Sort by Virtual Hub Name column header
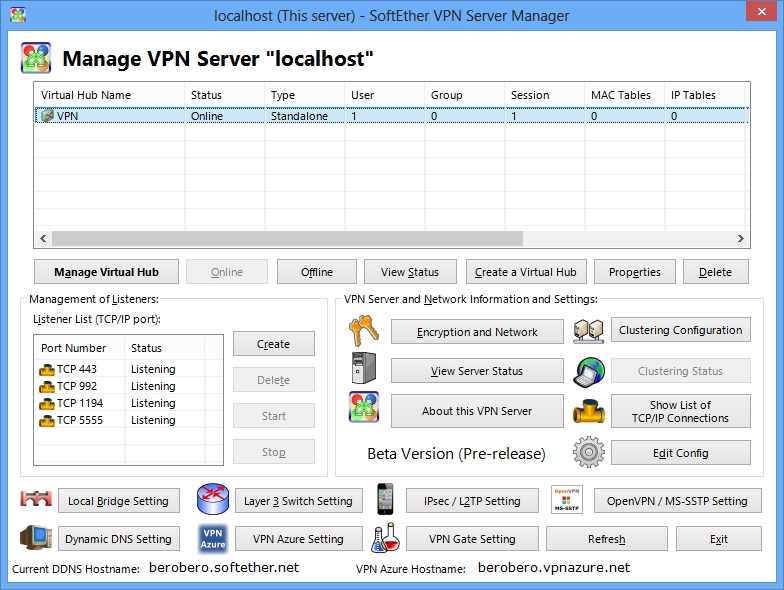This screenshot has height=590, width=784. click(x=110, y=95)
